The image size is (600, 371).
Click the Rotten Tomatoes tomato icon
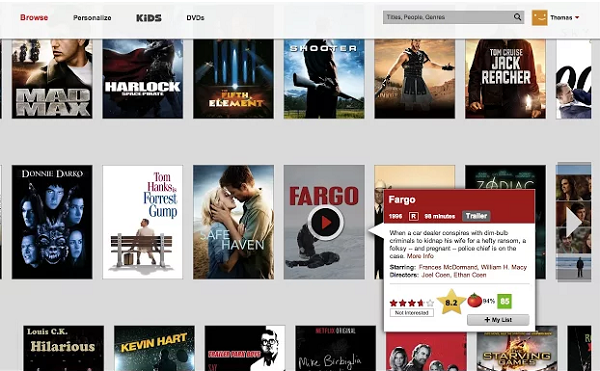click(x=475, y=301)
